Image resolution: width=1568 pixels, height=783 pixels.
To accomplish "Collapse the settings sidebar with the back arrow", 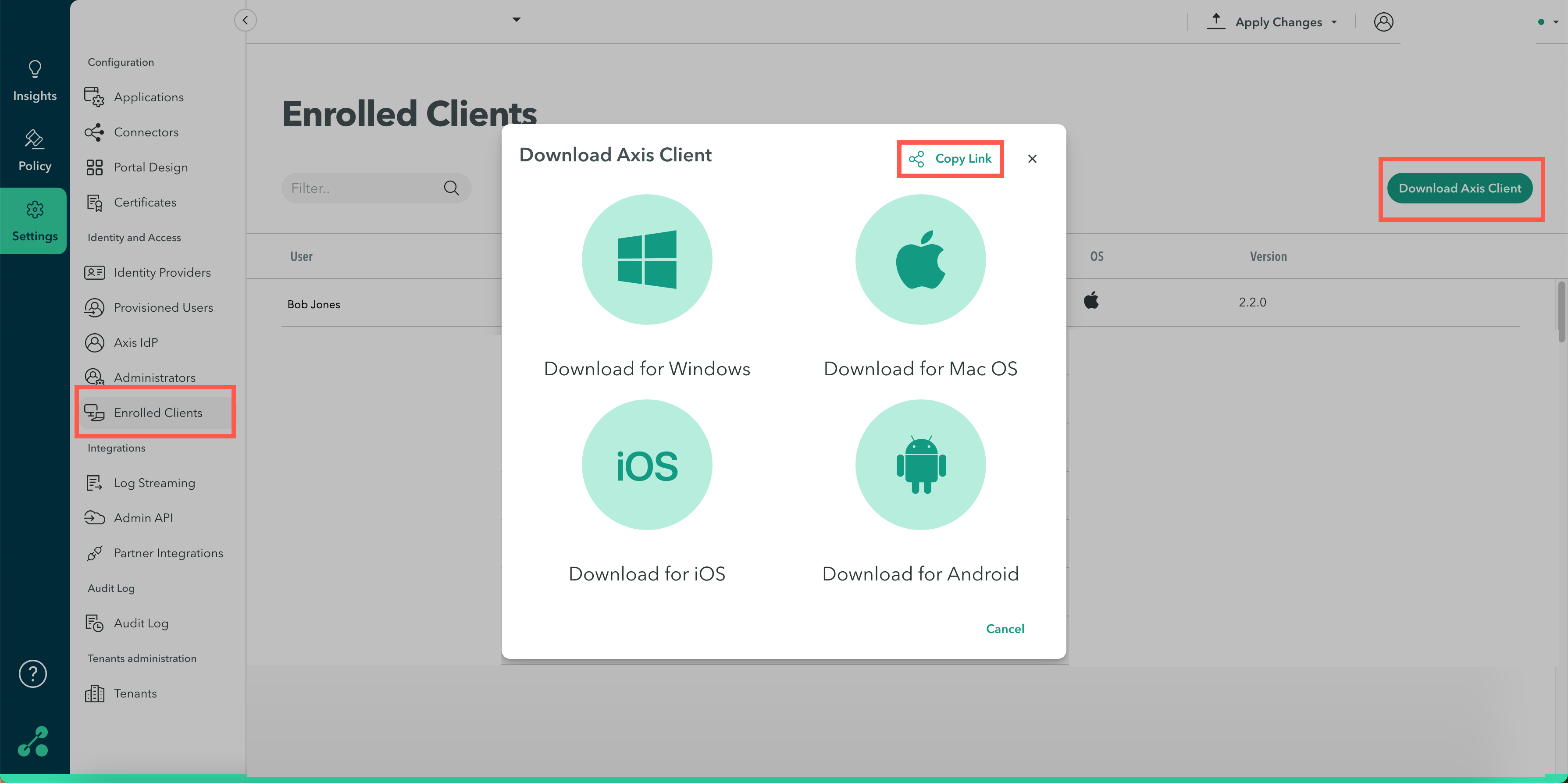I will pos(245,20).
